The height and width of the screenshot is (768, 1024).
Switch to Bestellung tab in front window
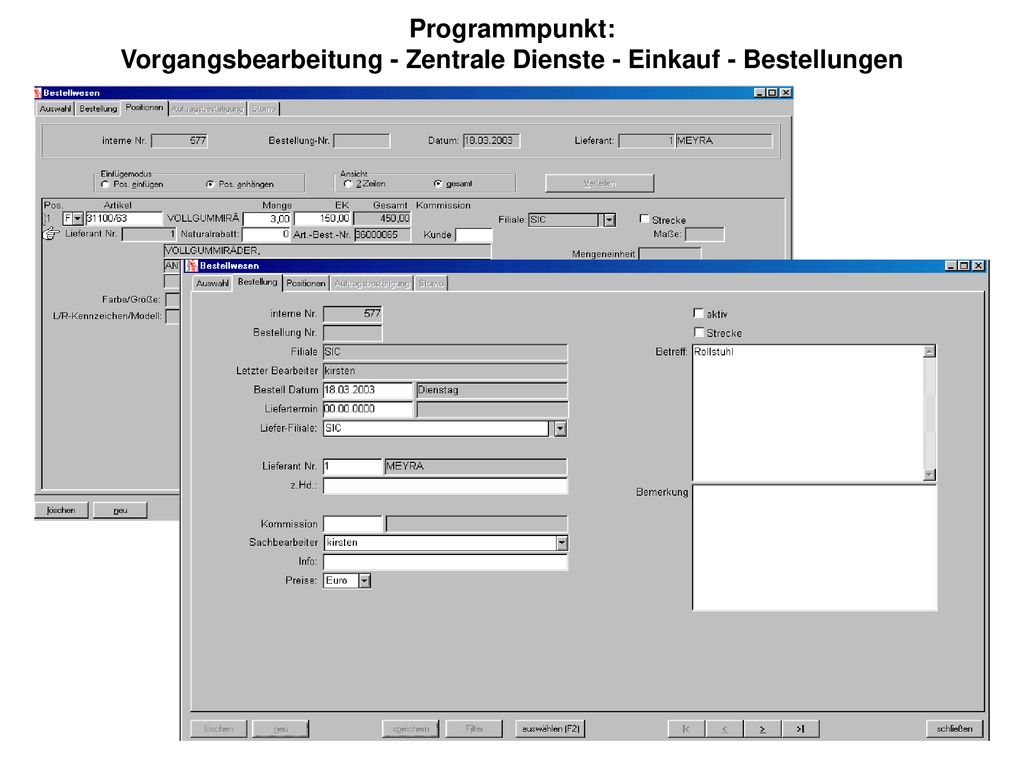(257, 282)
